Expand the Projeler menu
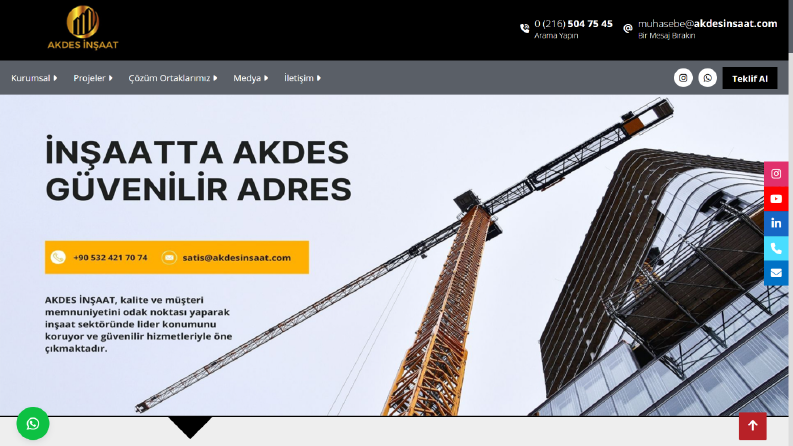 (93, 78)
